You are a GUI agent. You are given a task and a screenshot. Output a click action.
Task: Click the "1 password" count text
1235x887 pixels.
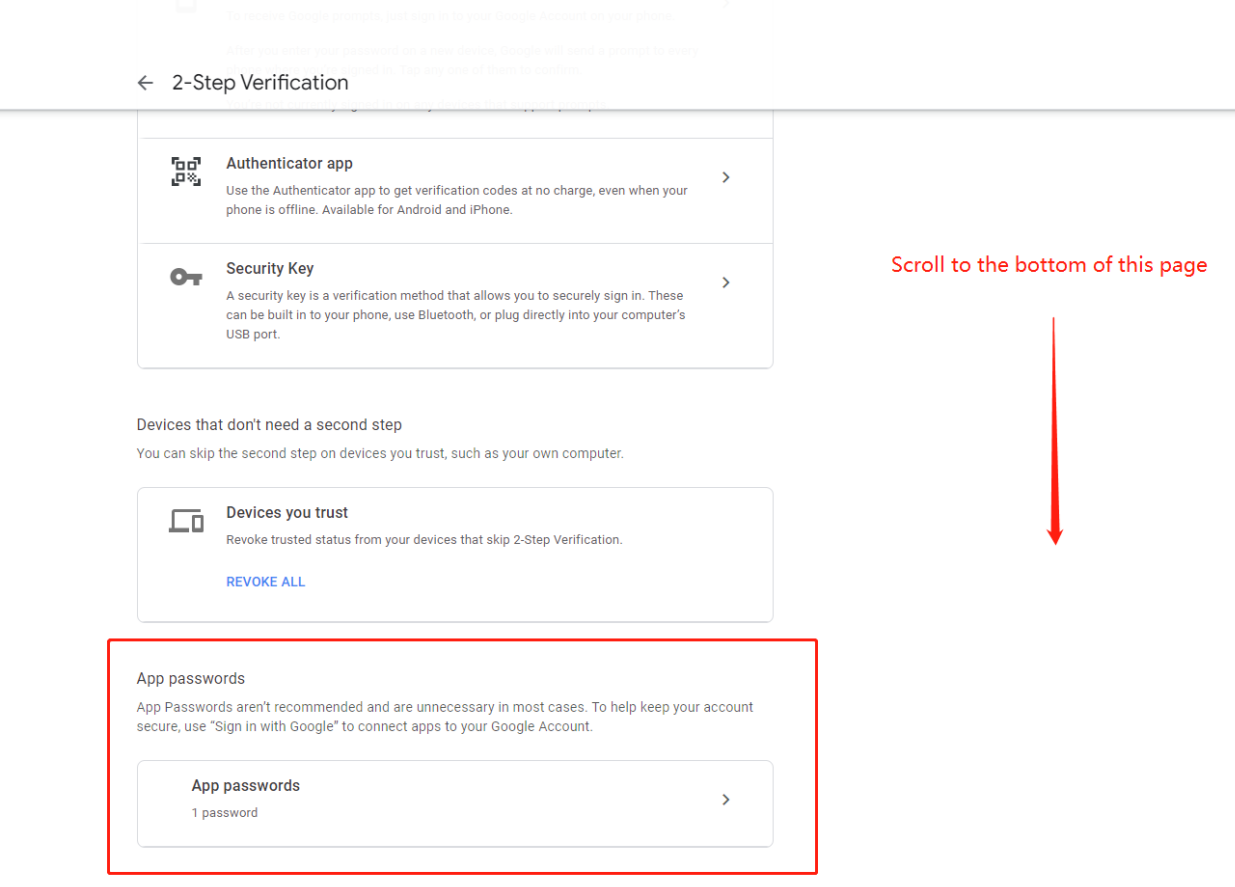point(225,813)
